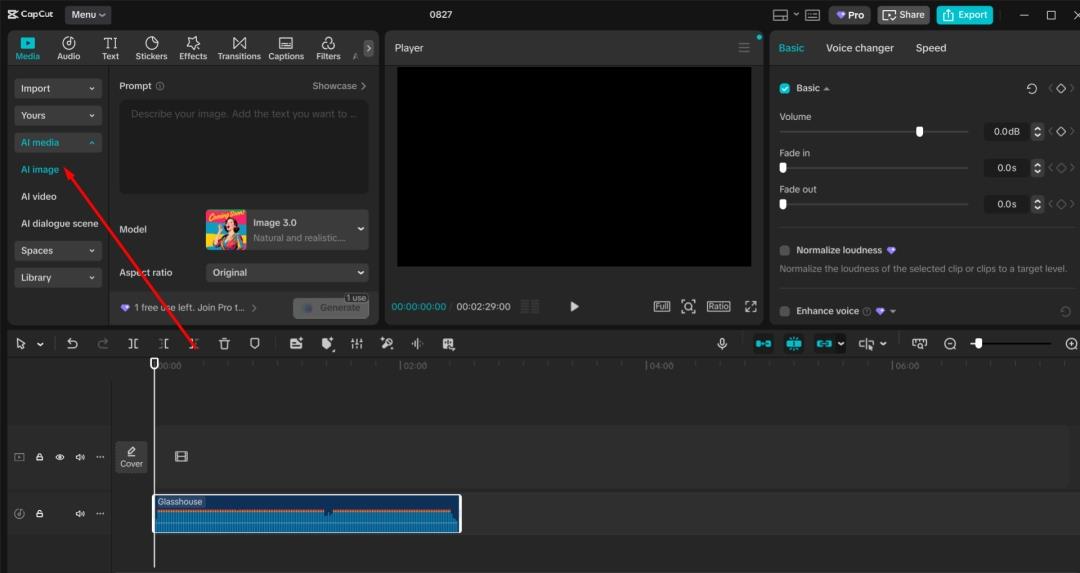The height and width of the screenshot is (573, 1080).
Task: Uncheck the Basic checkbox
Action: [785, 88]
